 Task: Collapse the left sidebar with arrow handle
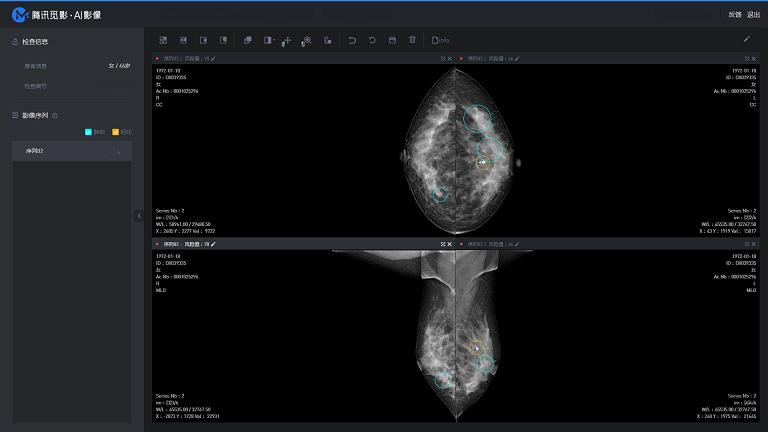(x=139, y=215)
